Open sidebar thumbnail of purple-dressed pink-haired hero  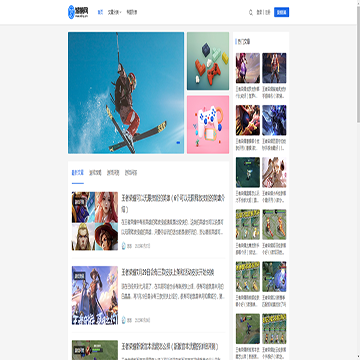click(248, 68)
